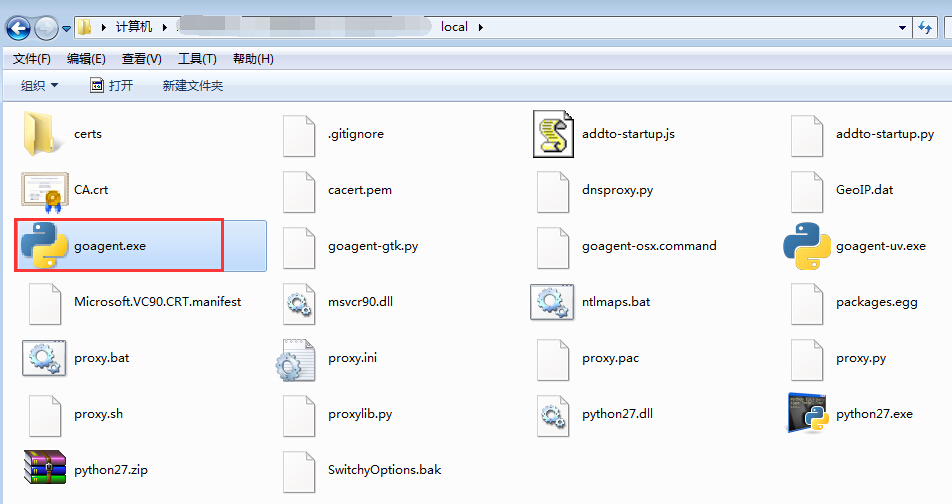The height and width of the screenshot is (504, 952).
Task: Select the proxy.py file icon
Action: [807, 360]
